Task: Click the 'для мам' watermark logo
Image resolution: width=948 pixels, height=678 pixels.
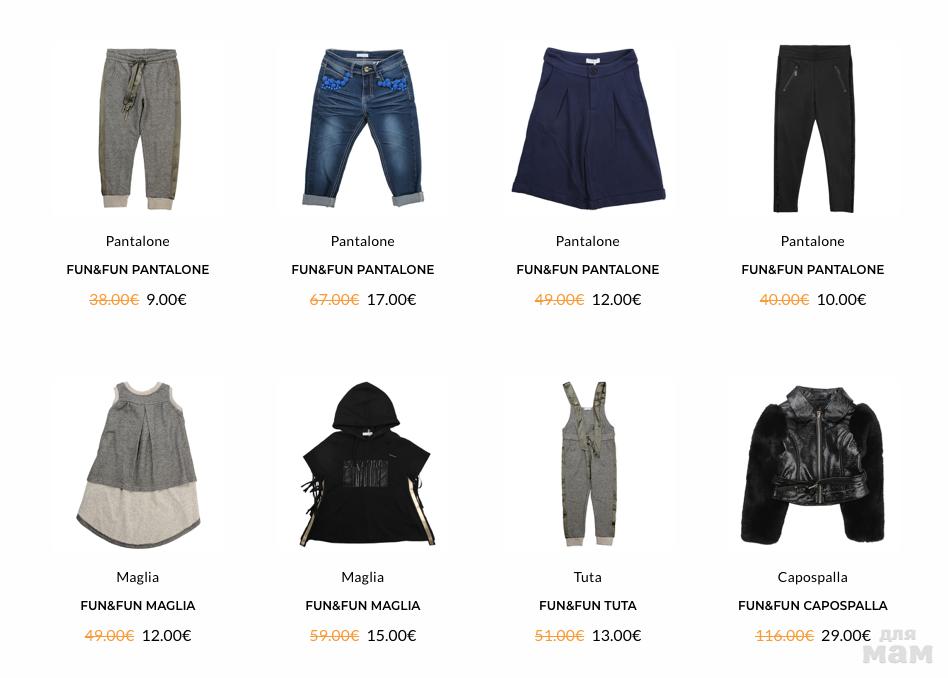Action: [x=898, y=646]
